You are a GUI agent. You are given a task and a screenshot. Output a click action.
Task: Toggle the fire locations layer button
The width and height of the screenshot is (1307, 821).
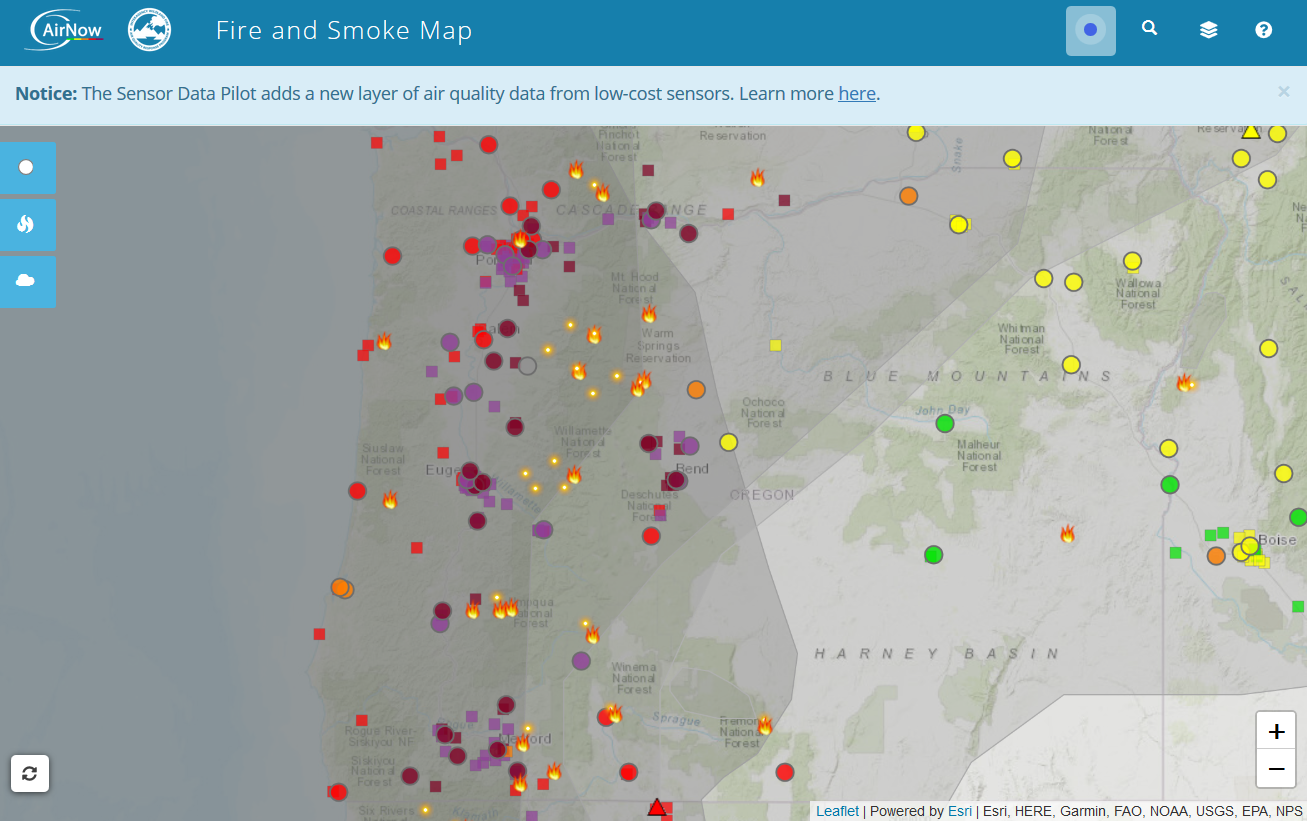click(27, 225)
